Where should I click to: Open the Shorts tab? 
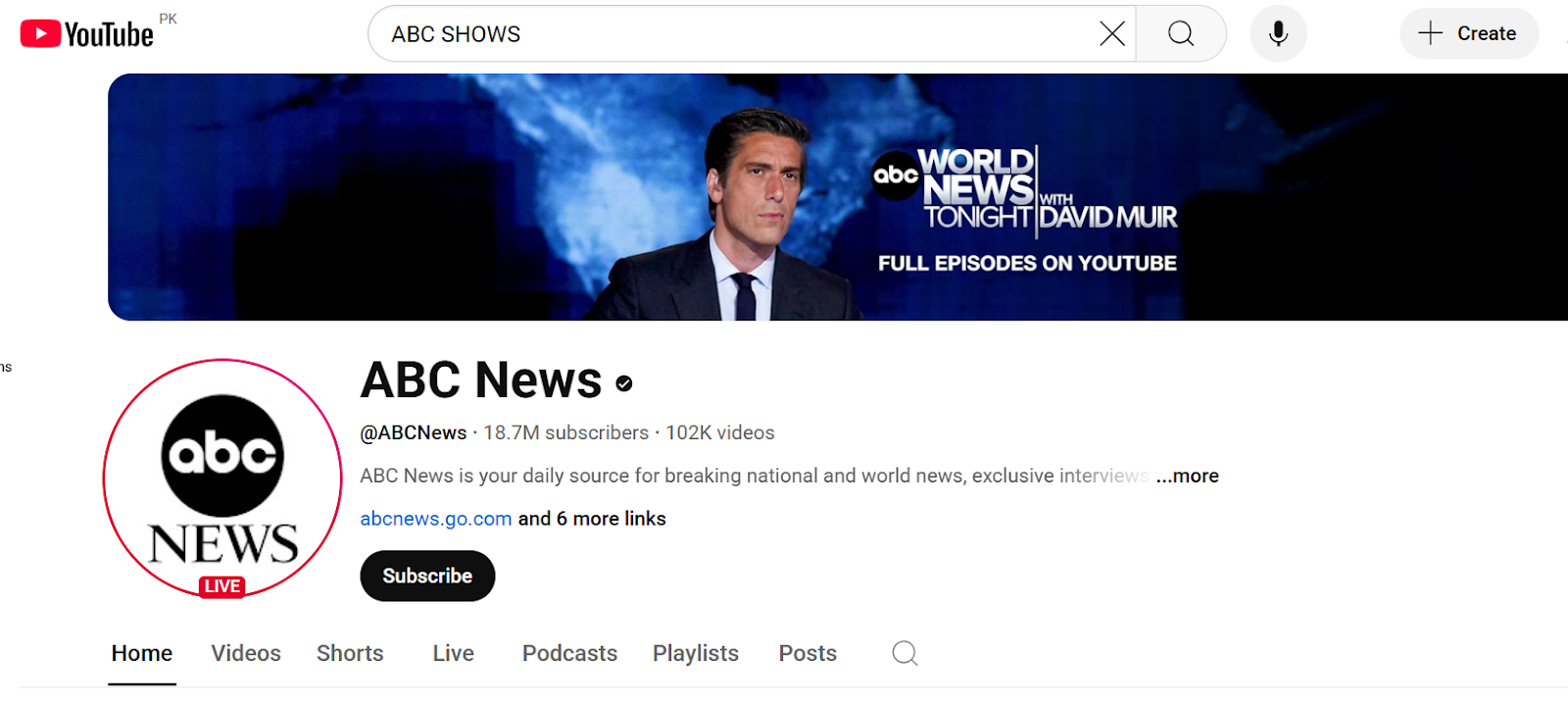pos(350,653)
